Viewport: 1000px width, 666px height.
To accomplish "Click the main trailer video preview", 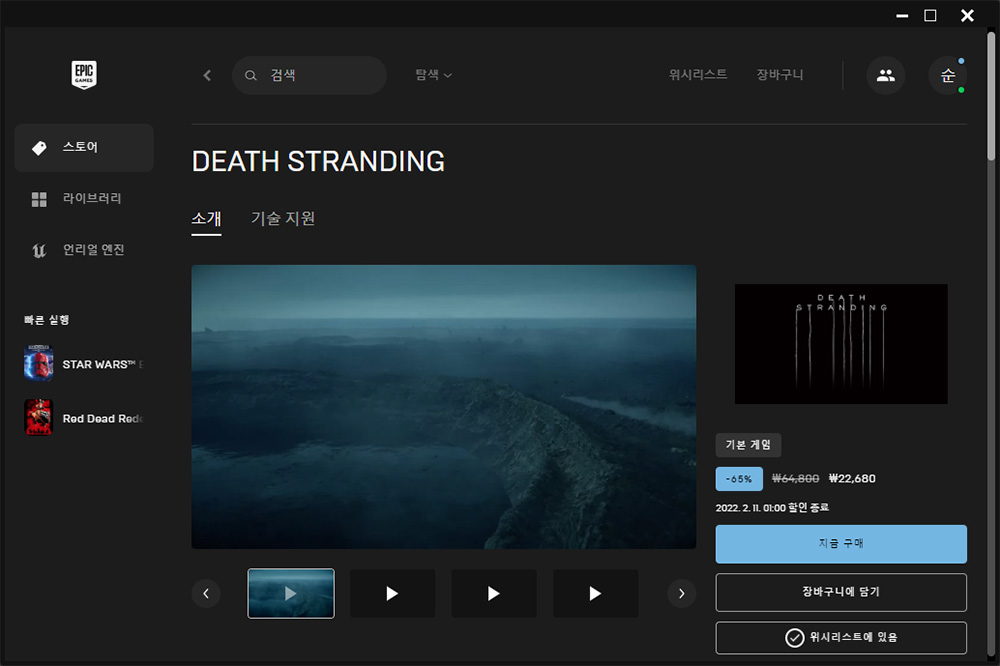I will point(444,407).
